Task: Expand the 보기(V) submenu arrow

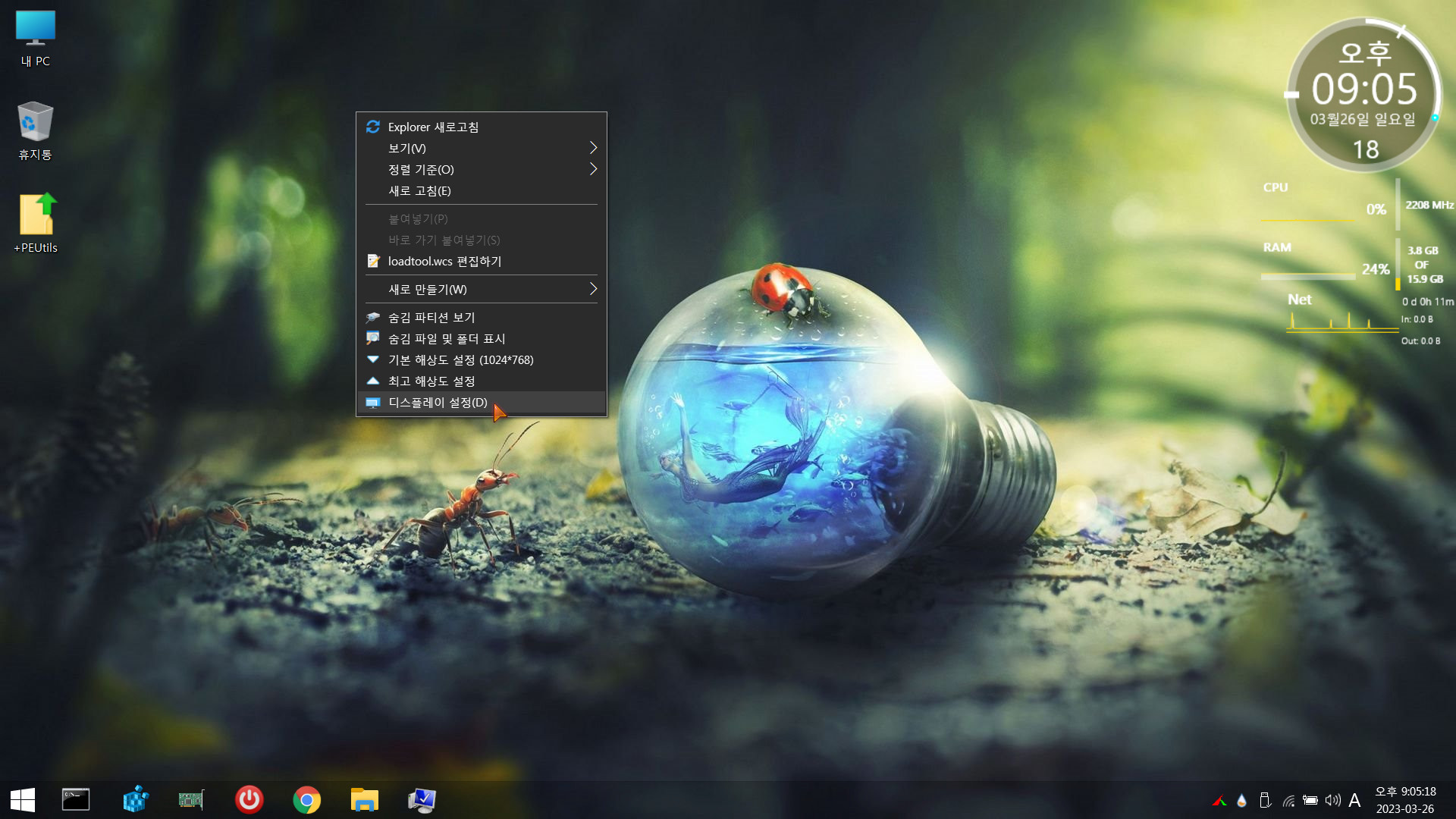Action: (x=593, y=148)
